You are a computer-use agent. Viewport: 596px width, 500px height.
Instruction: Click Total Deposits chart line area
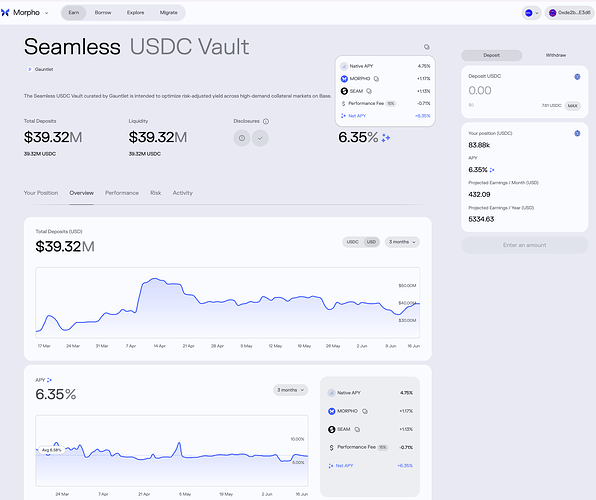click(228, 303)
